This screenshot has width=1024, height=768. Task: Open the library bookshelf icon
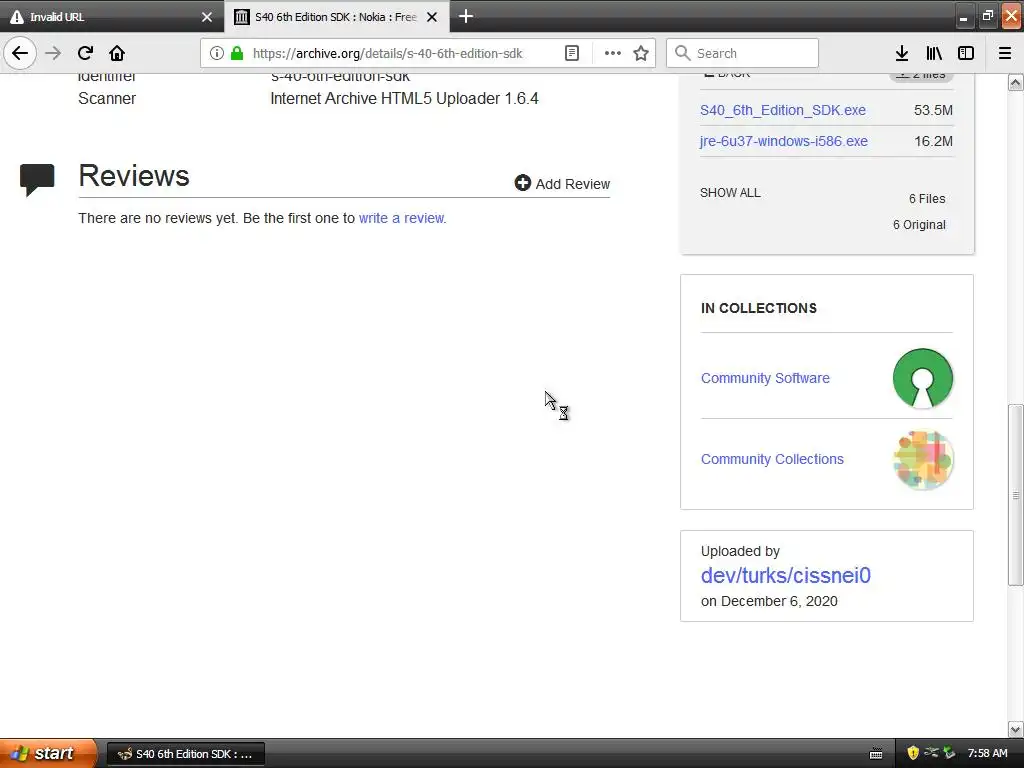[x=934, y=53]
